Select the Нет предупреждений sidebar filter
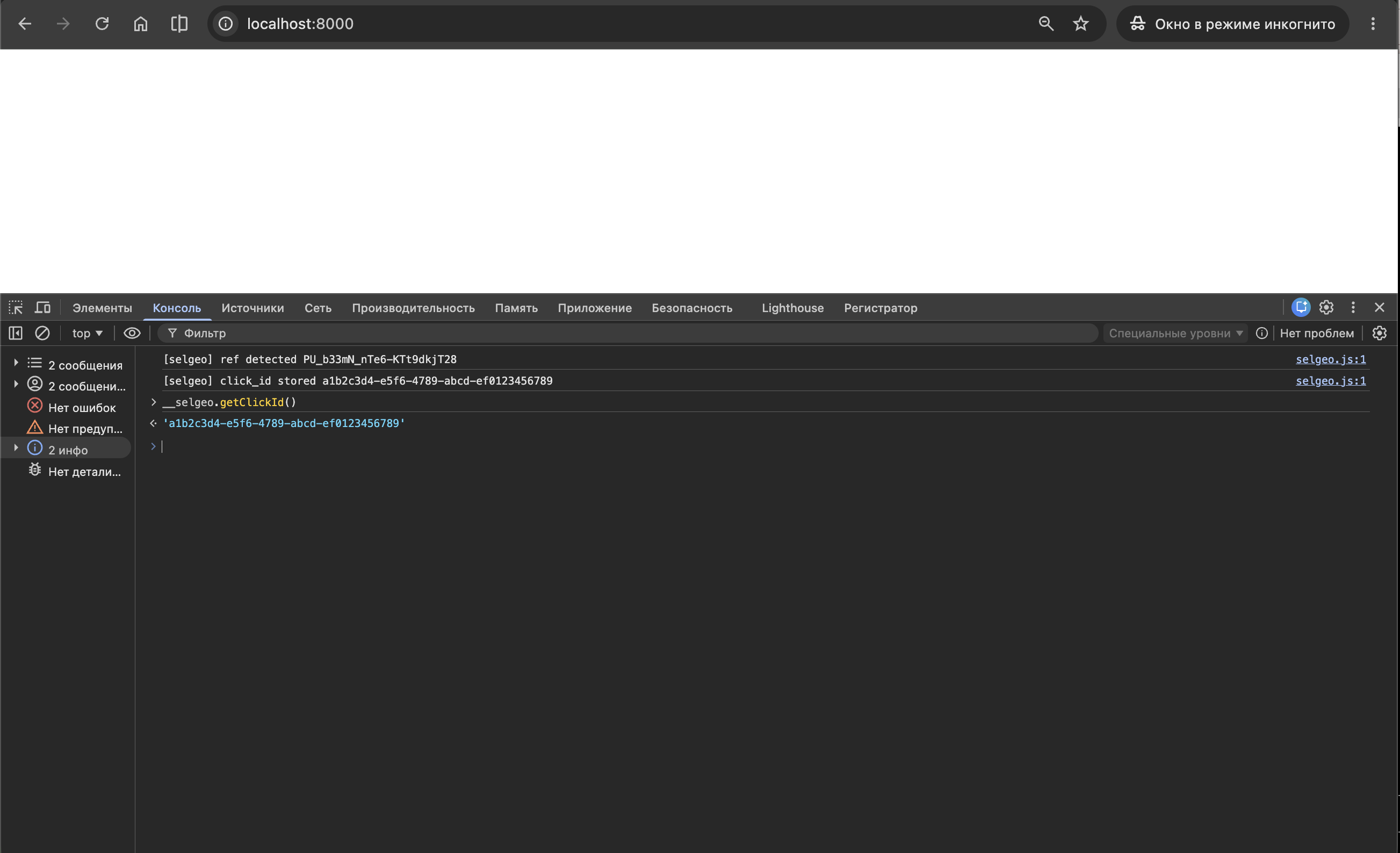This screenshot has height=853, width=1400. click(x=67, y=428)
